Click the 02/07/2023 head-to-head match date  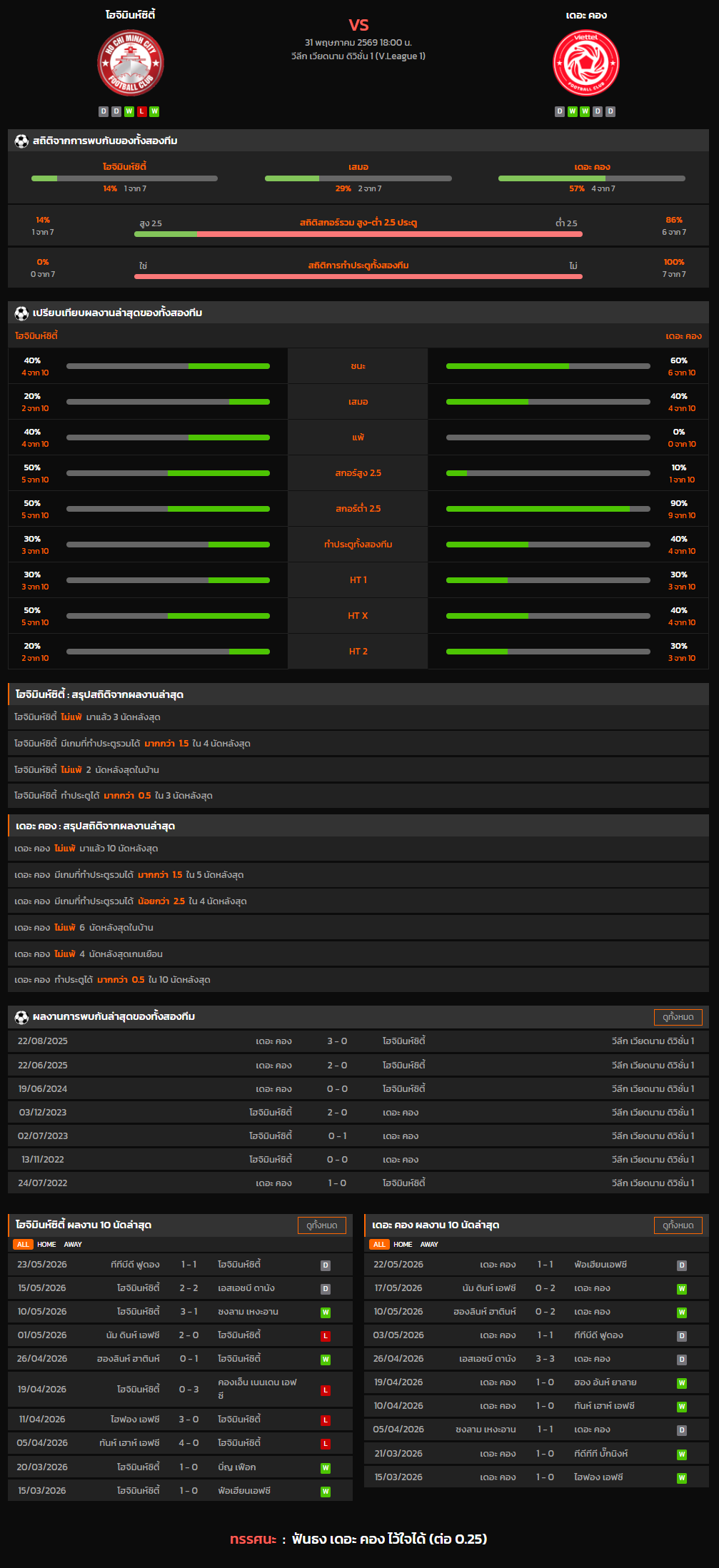pos(43,1135)
